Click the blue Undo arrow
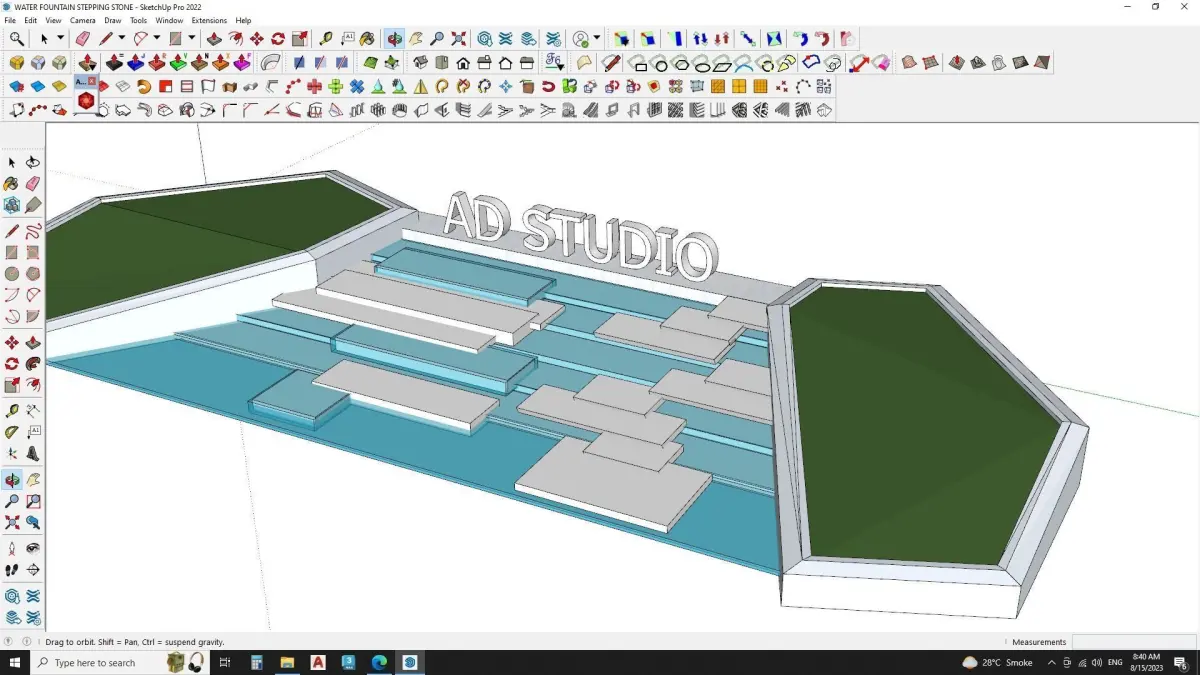1200x675 pixels. pos(803,39)
